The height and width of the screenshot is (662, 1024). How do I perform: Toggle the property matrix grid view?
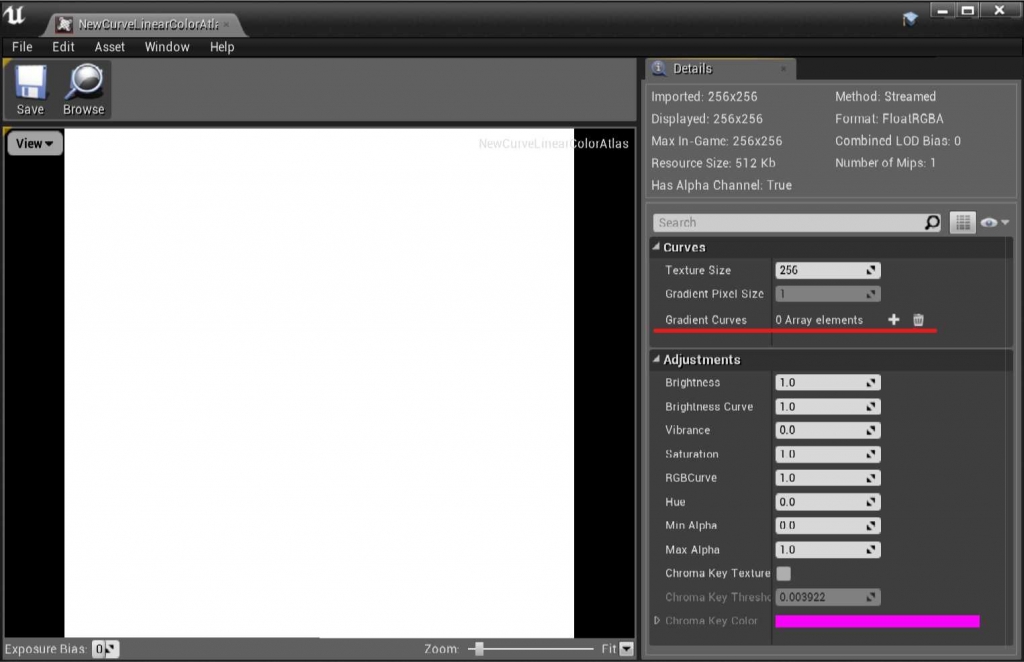(x=963, y=223)
